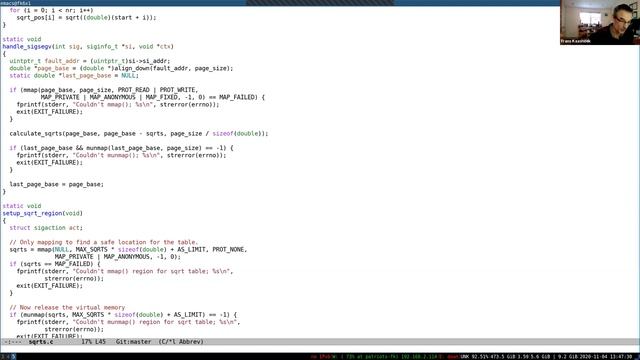Click 'if (sqrts == MAP_FAILED)' condition
Viewport: 640px width, 360px height.
pos(55,264)
